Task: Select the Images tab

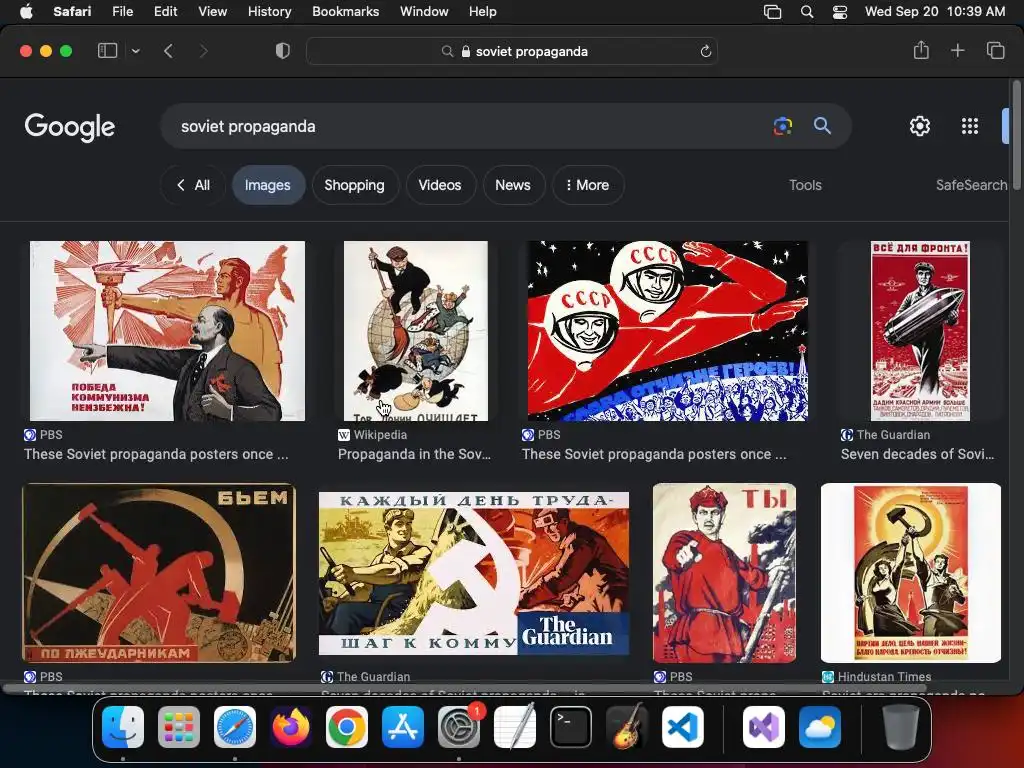Action: (268, 185)
